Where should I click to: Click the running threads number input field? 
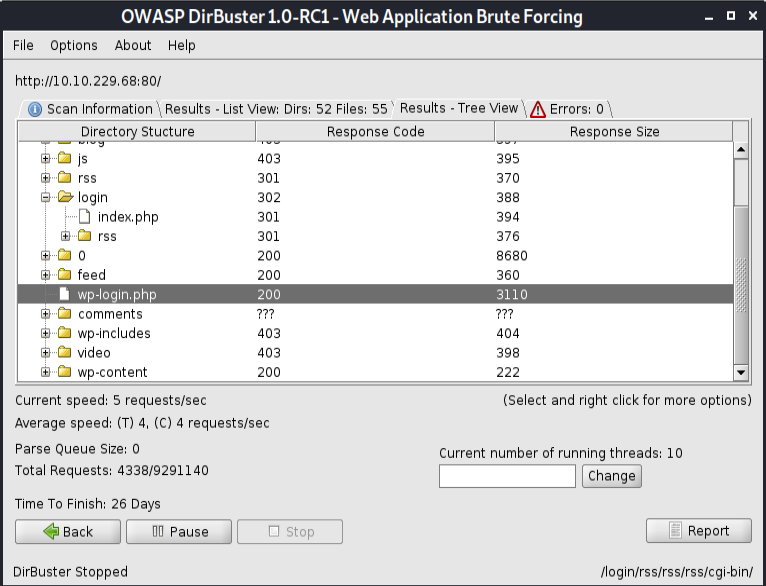pos(507,476)
